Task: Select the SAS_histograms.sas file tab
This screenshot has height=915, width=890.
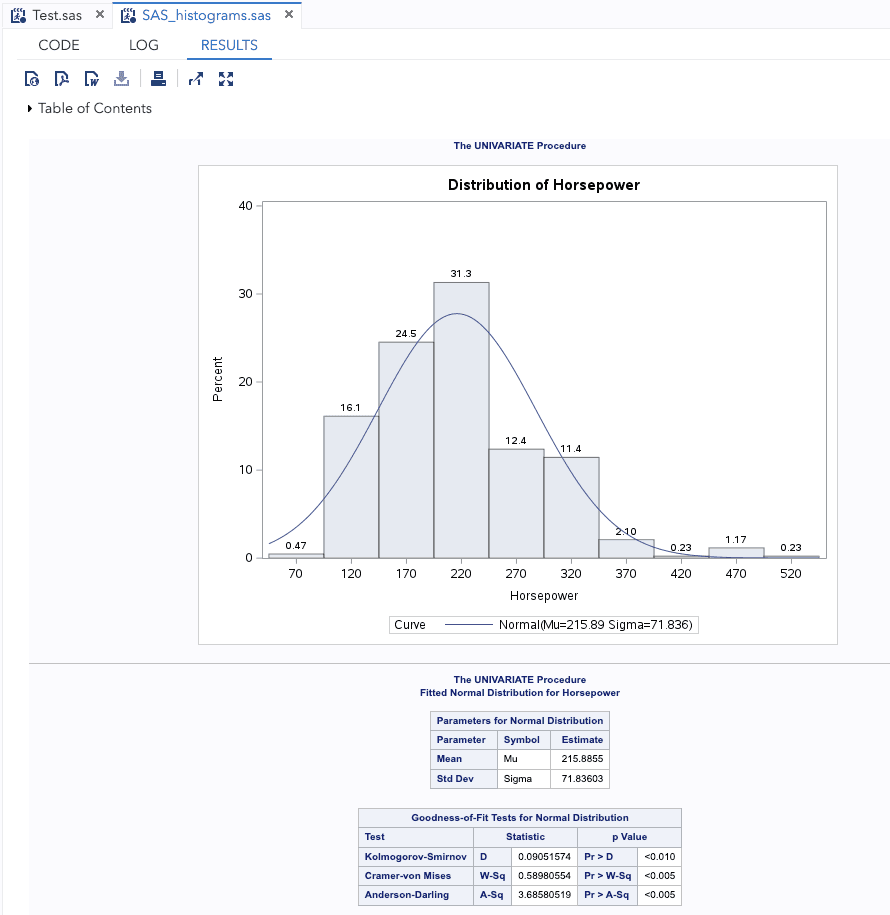Action: (x=206, y=16)
